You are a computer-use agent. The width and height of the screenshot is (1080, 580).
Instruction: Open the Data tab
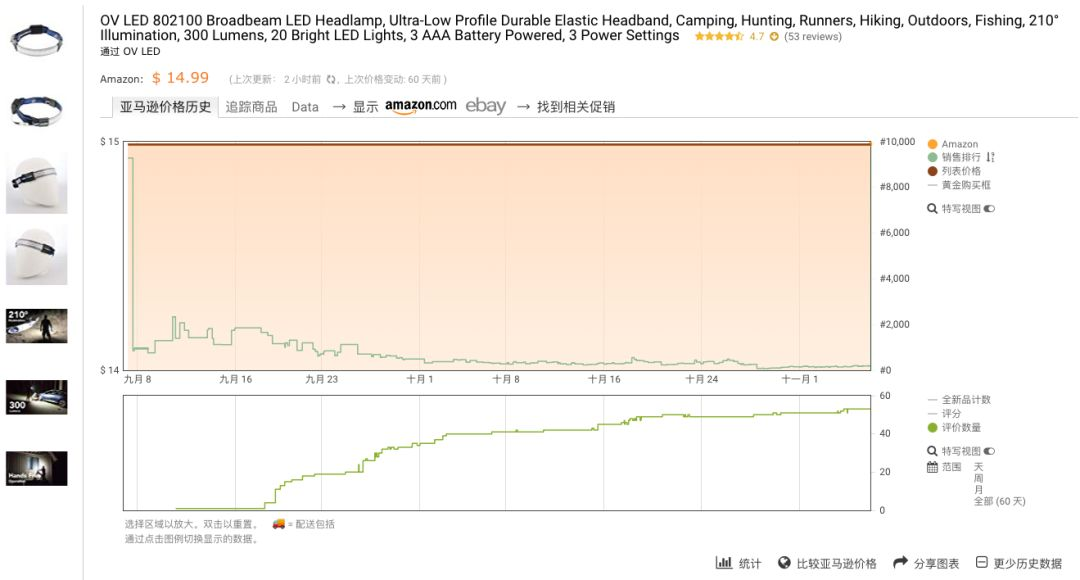[305, 107]
